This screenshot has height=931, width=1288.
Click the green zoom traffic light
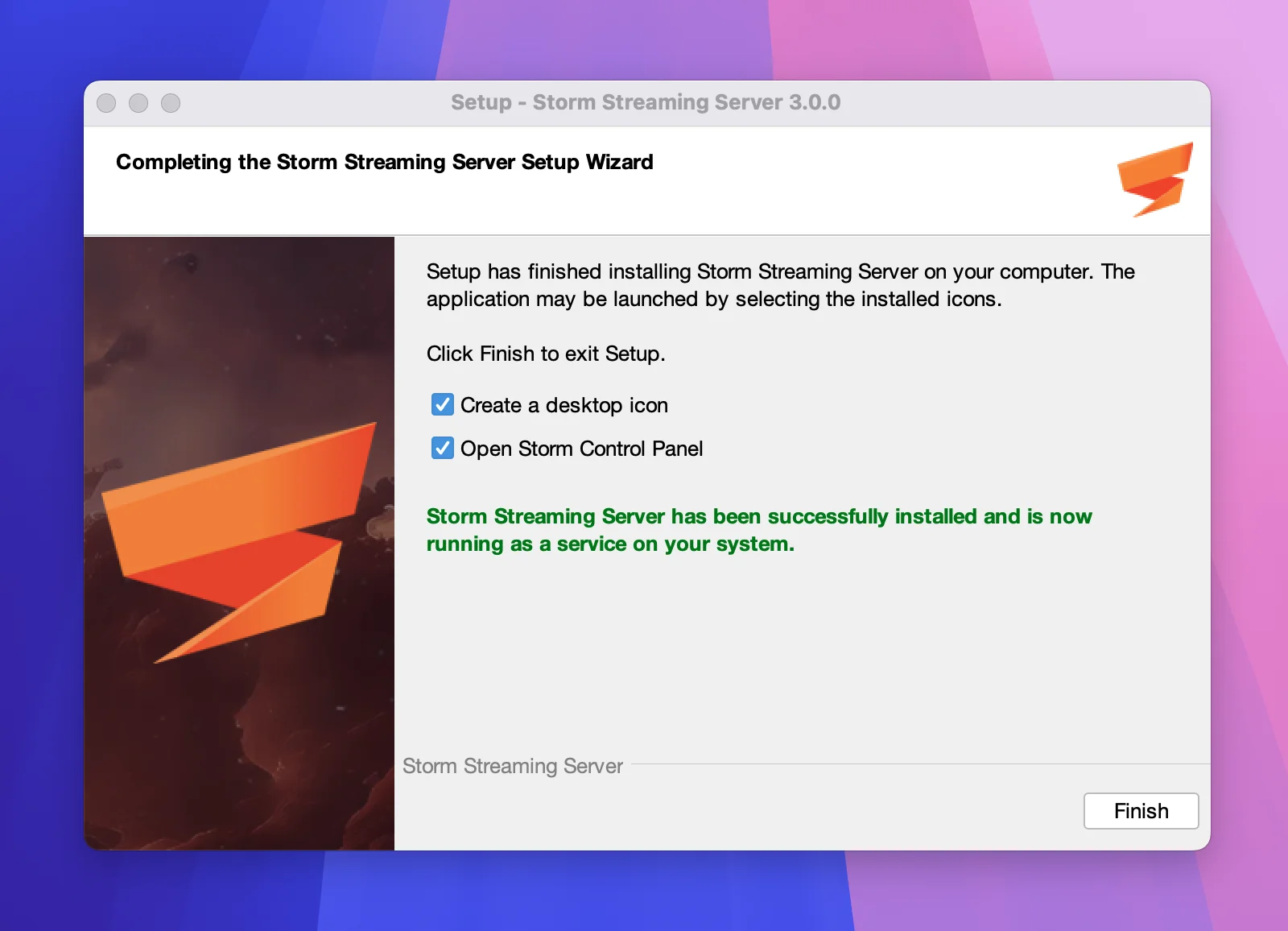click(x=171, y=103)
